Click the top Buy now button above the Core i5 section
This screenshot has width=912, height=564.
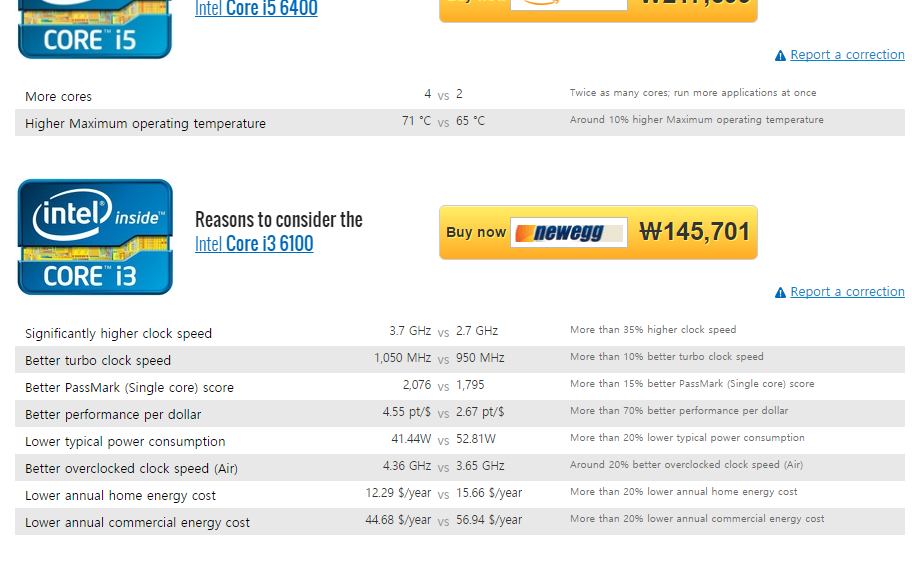(598, 10)
